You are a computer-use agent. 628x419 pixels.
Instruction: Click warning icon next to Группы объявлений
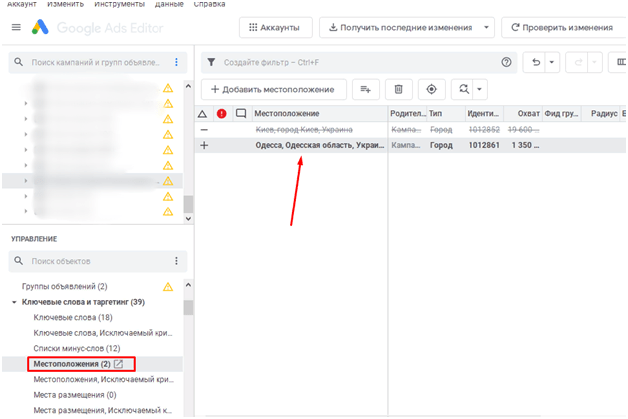coord(168,286)
